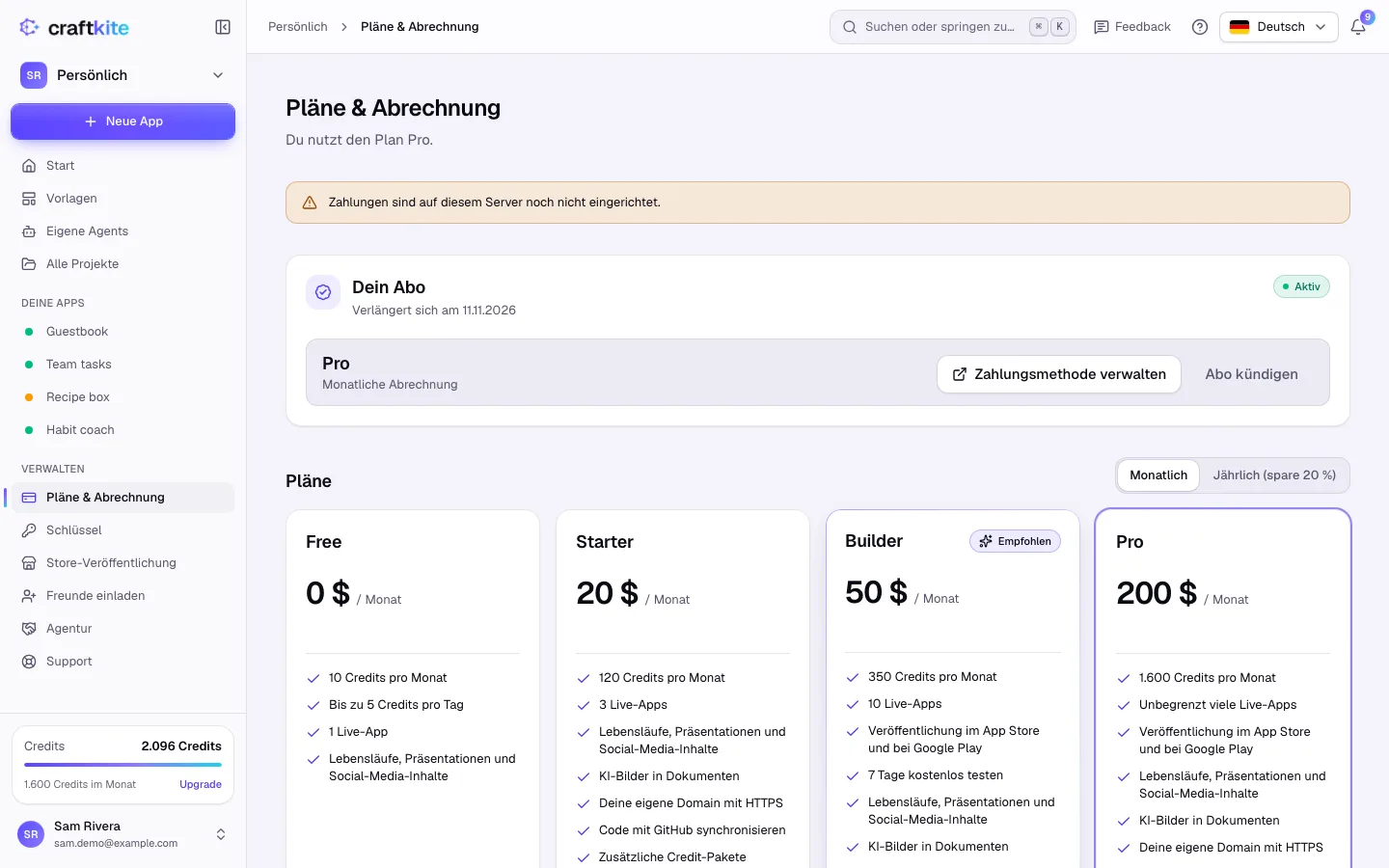Click the Store-Veröffentlichung shop icon

coord(29,563)
